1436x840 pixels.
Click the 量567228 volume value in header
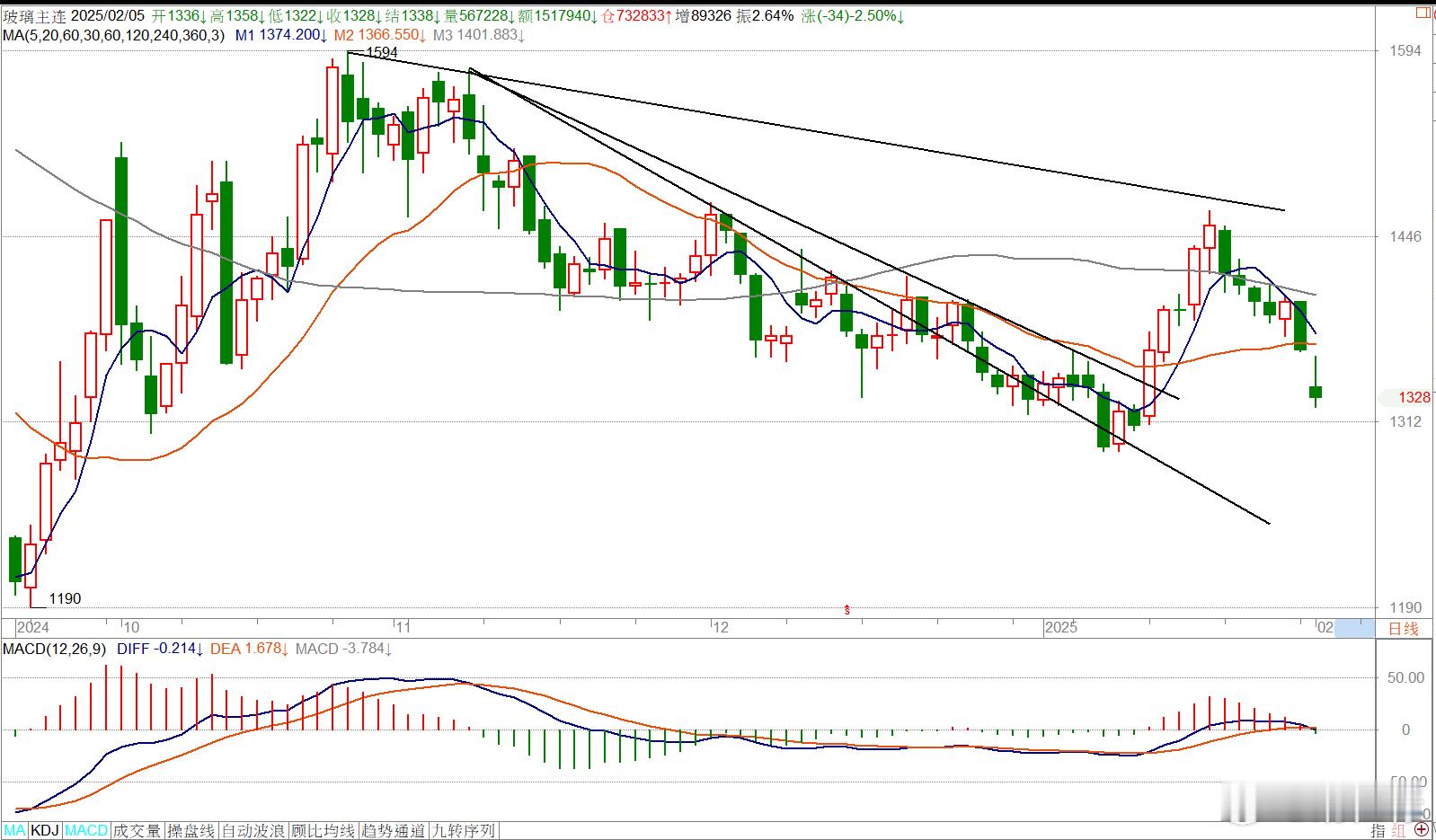pyautogui.click(x=479, y=16)
